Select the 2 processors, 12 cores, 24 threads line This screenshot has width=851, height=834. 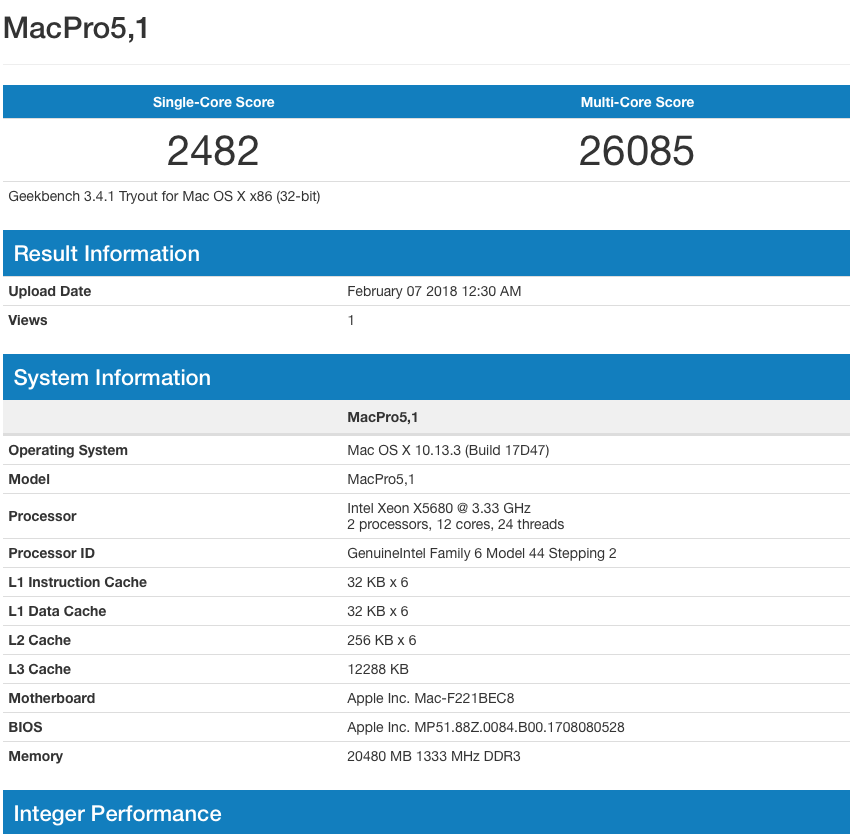[x=456, y=524]
